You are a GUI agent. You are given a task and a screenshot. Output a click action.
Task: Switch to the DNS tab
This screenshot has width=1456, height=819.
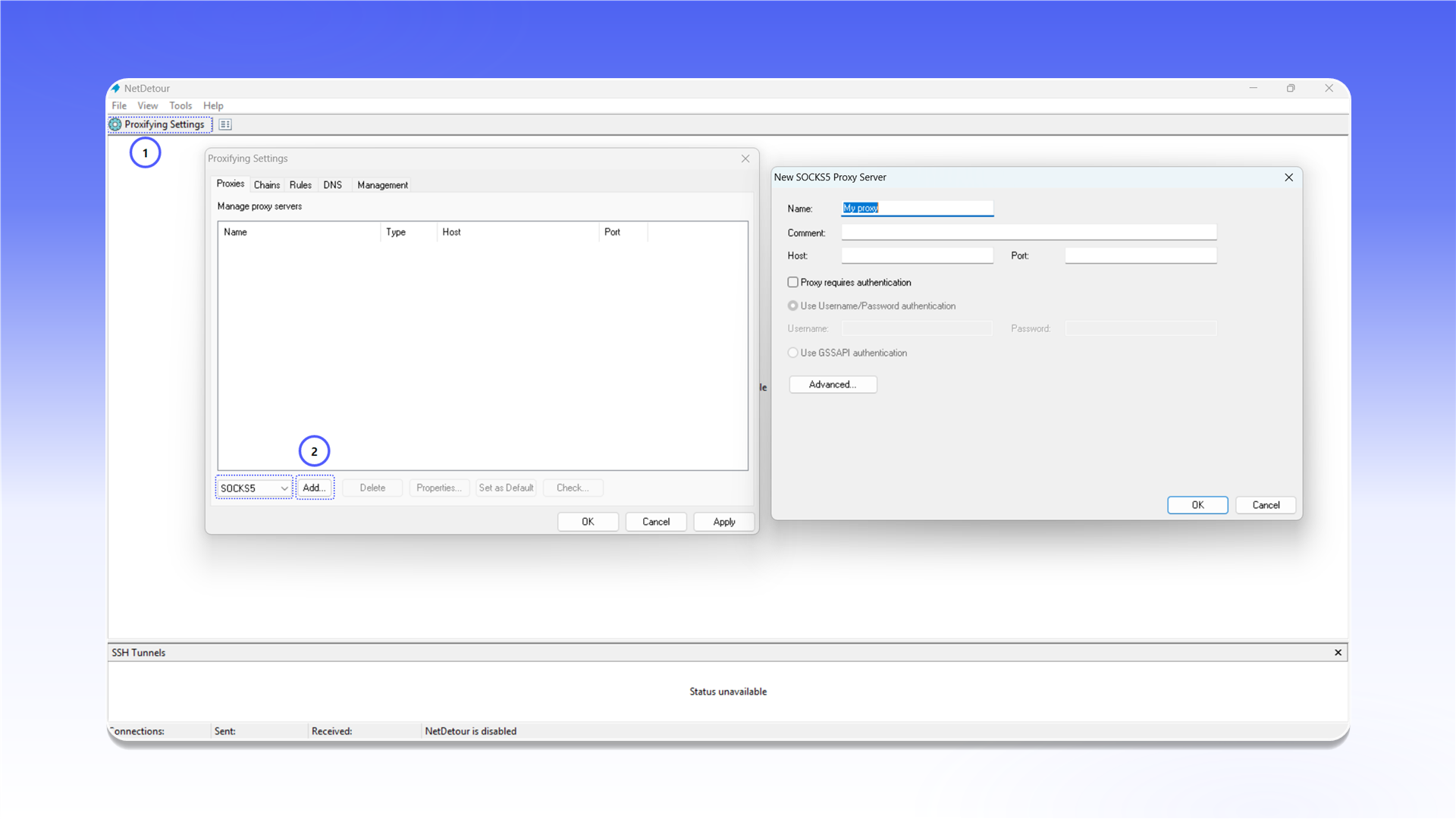[332, 185]
